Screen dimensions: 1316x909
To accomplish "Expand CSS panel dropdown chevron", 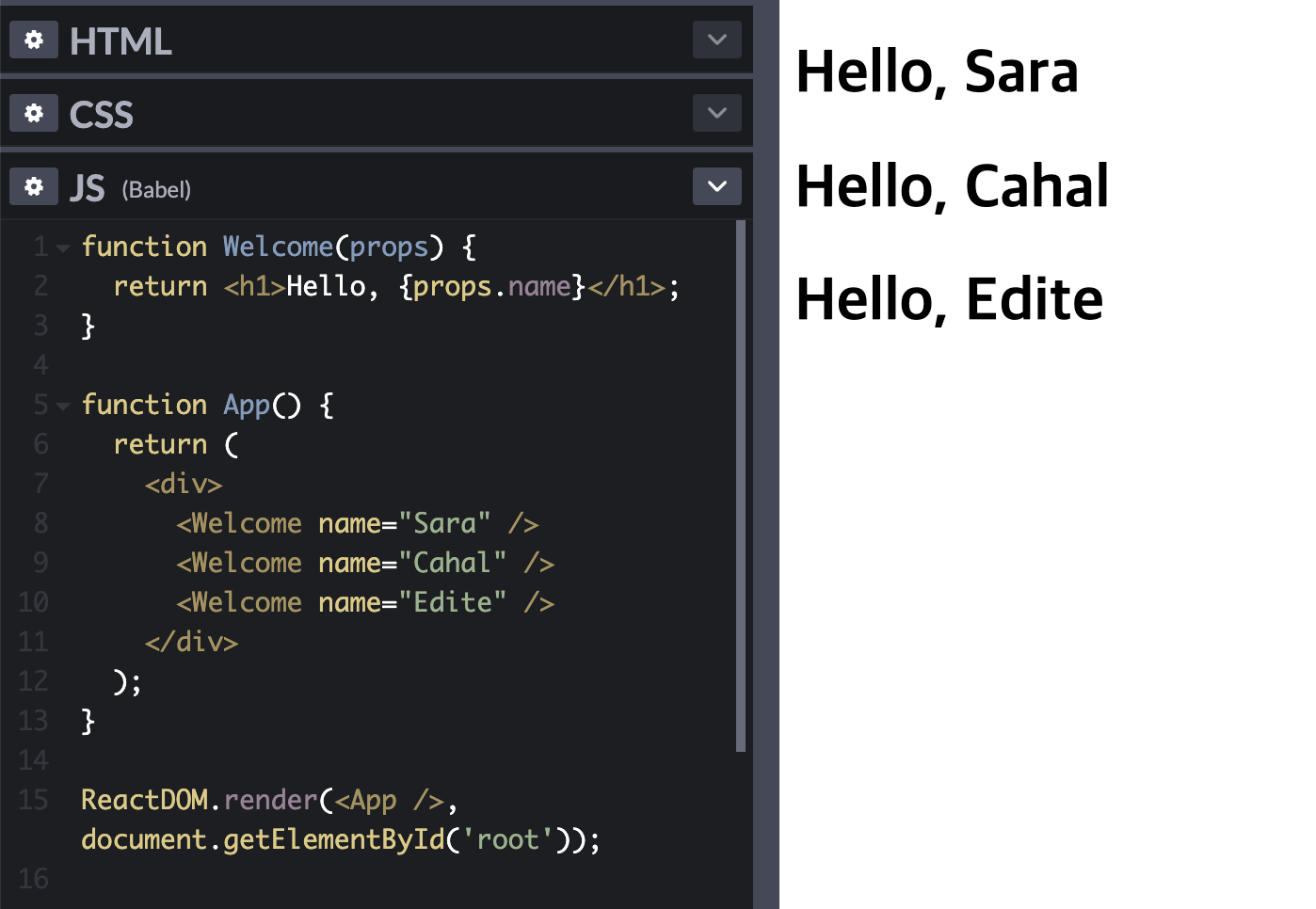I will [x=717, y=113].
